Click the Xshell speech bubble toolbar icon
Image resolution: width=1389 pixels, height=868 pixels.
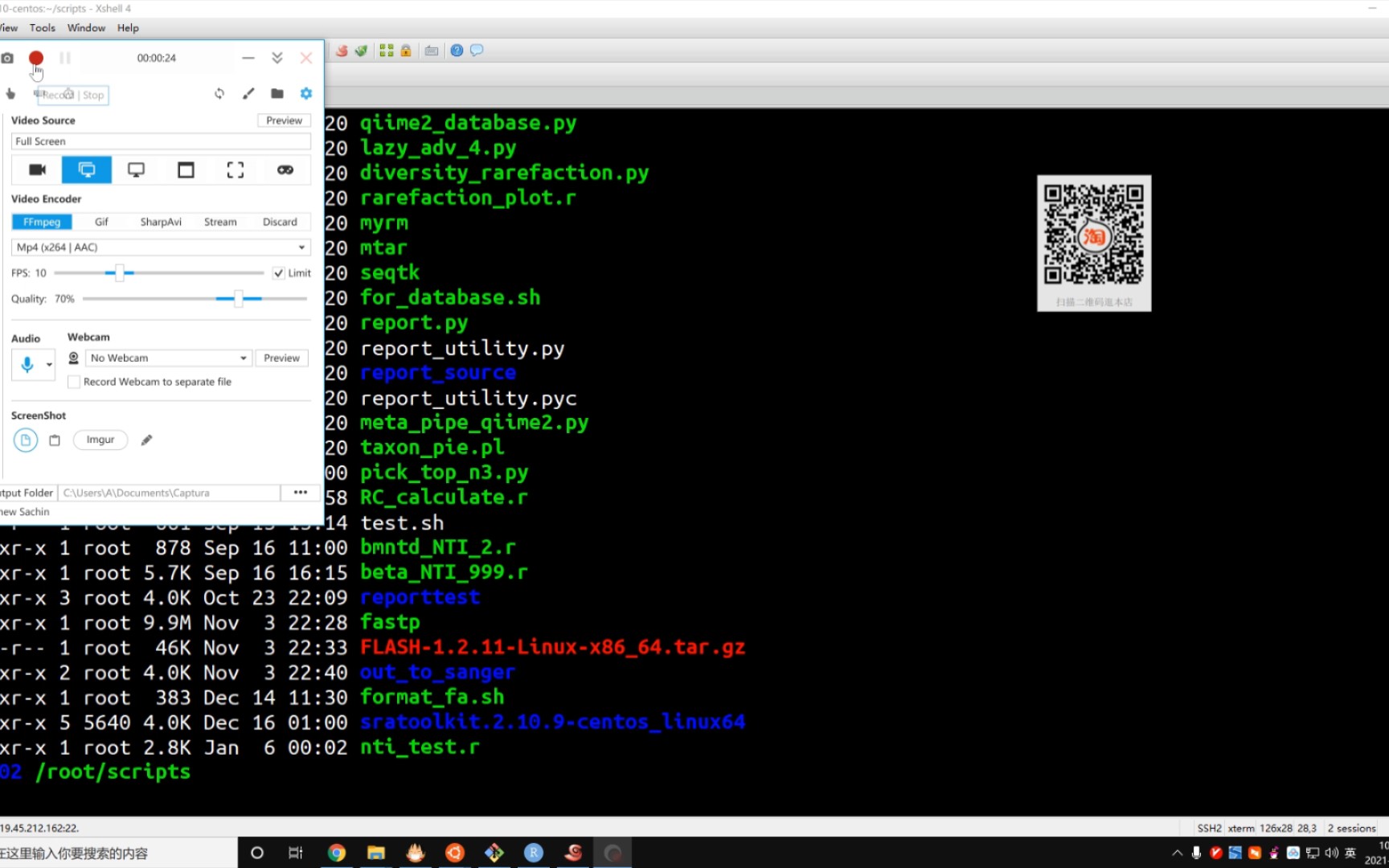[x=477, y=51]
